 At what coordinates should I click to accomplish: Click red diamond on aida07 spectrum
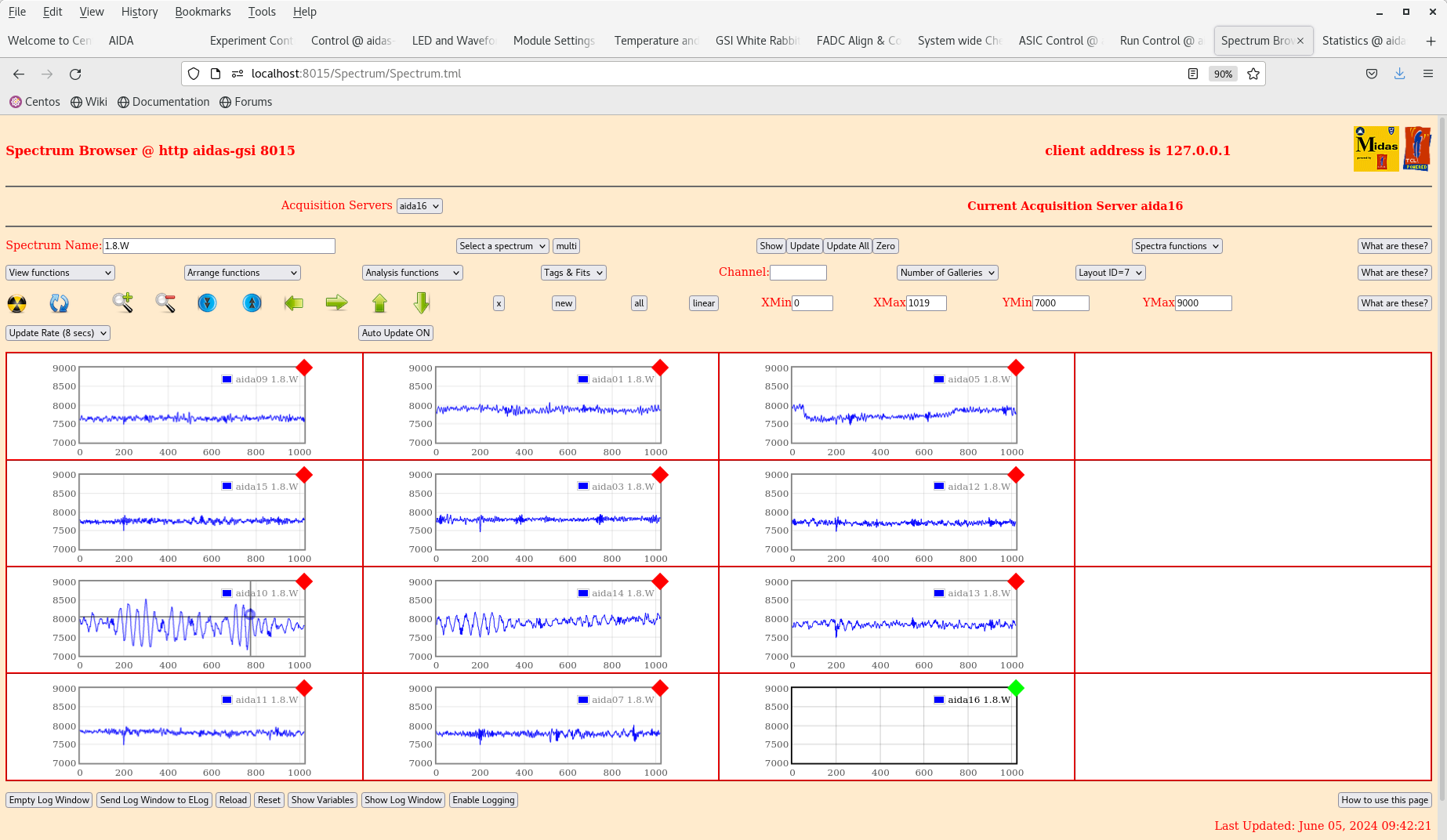[660, 688]
